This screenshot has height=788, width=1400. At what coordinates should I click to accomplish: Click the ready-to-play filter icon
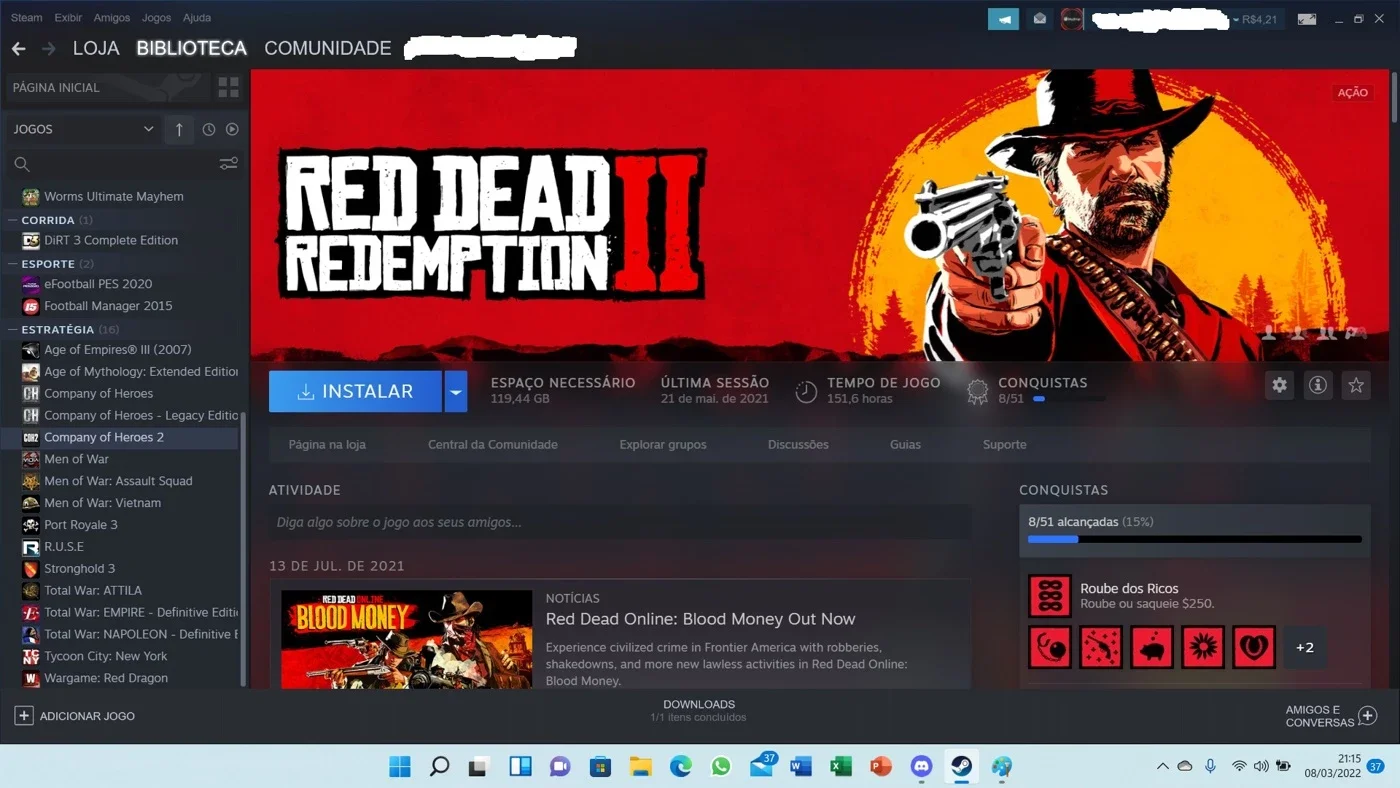click(x=232, y=129)
